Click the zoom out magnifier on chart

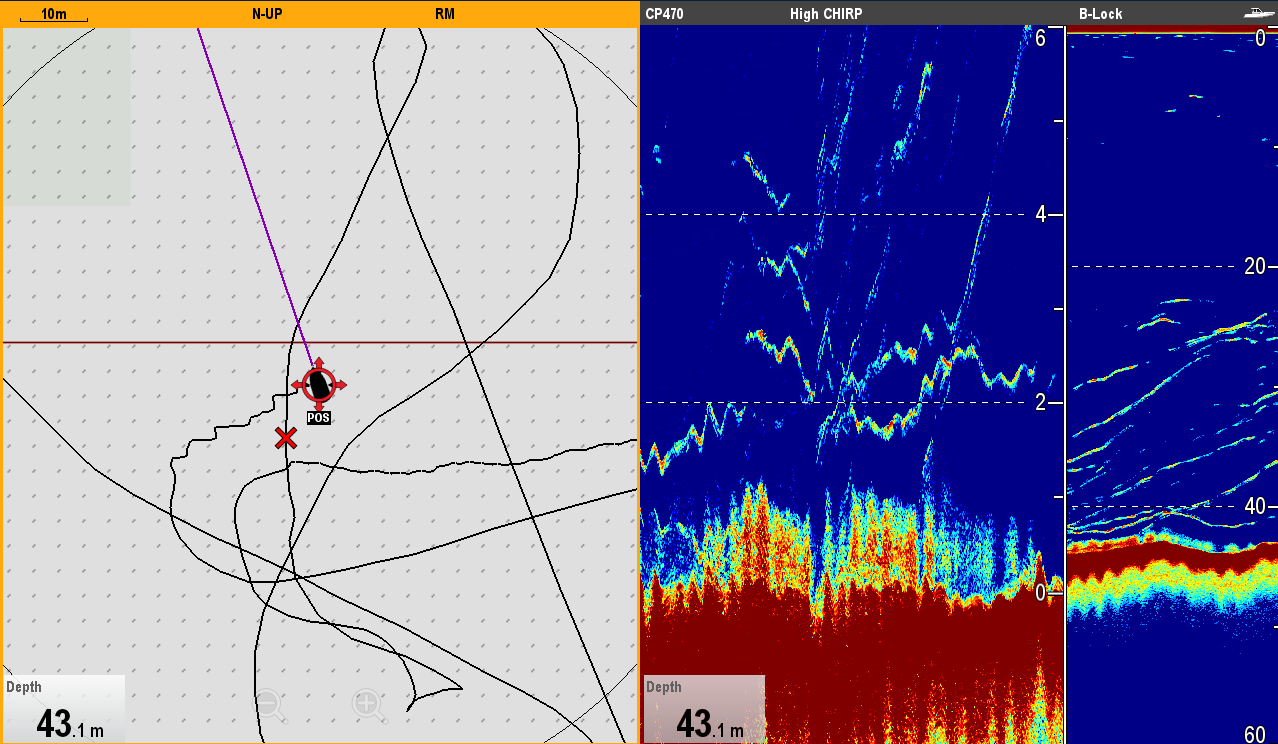click(x=270, y=705)
